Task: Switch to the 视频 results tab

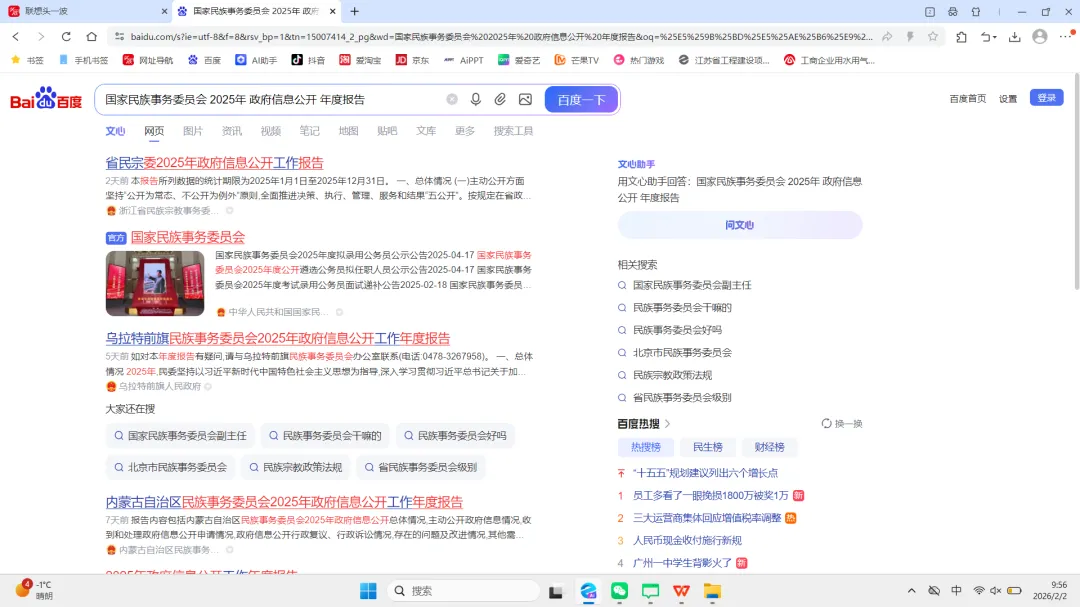Action: 271,131
